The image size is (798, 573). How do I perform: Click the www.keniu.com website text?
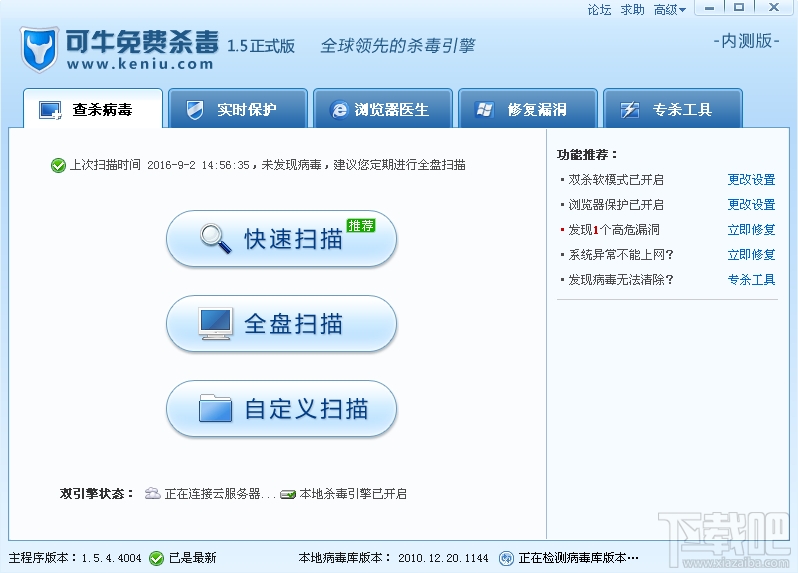point(139,64)
